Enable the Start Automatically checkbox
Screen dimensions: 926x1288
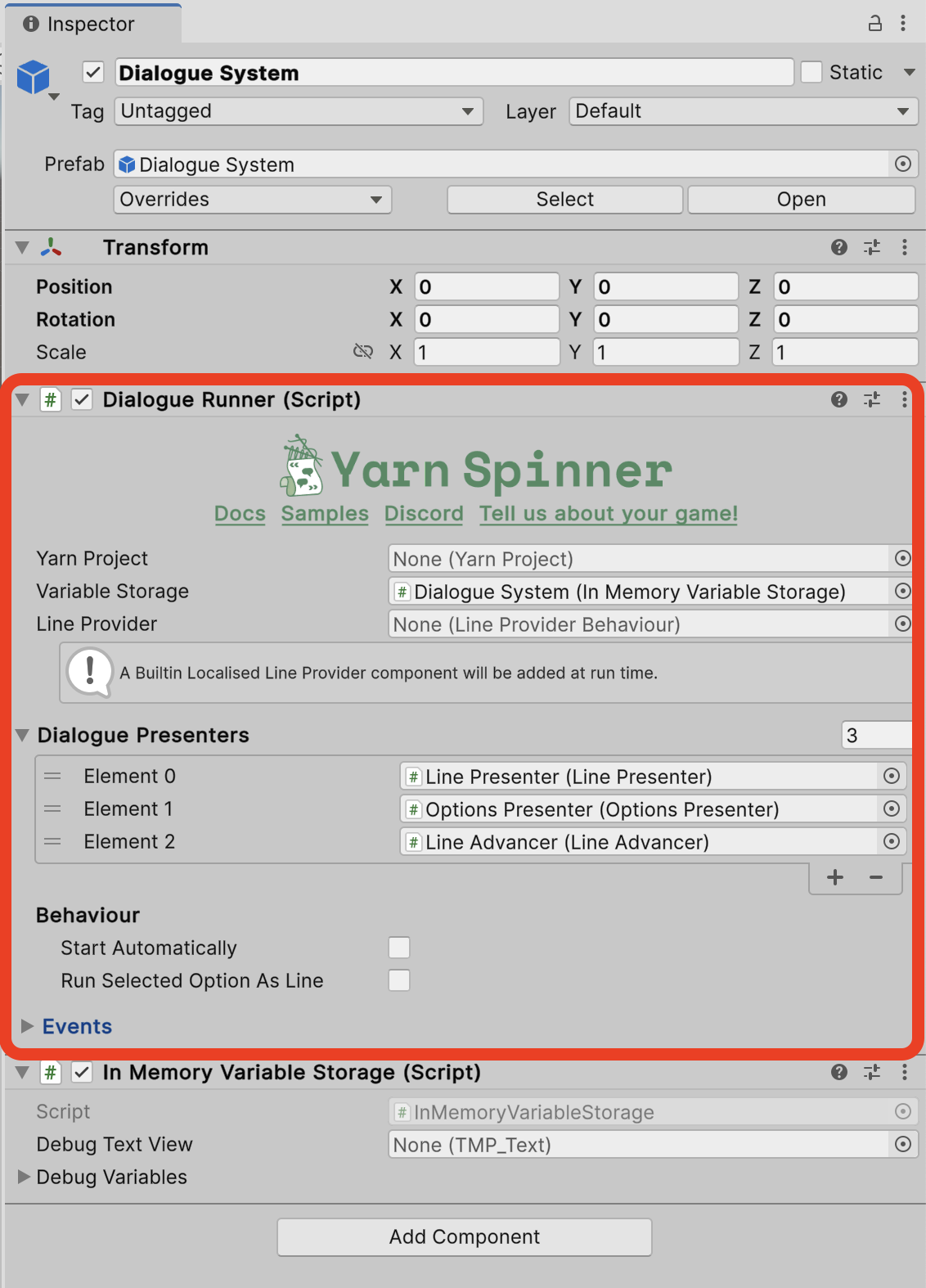coord(399,948)
